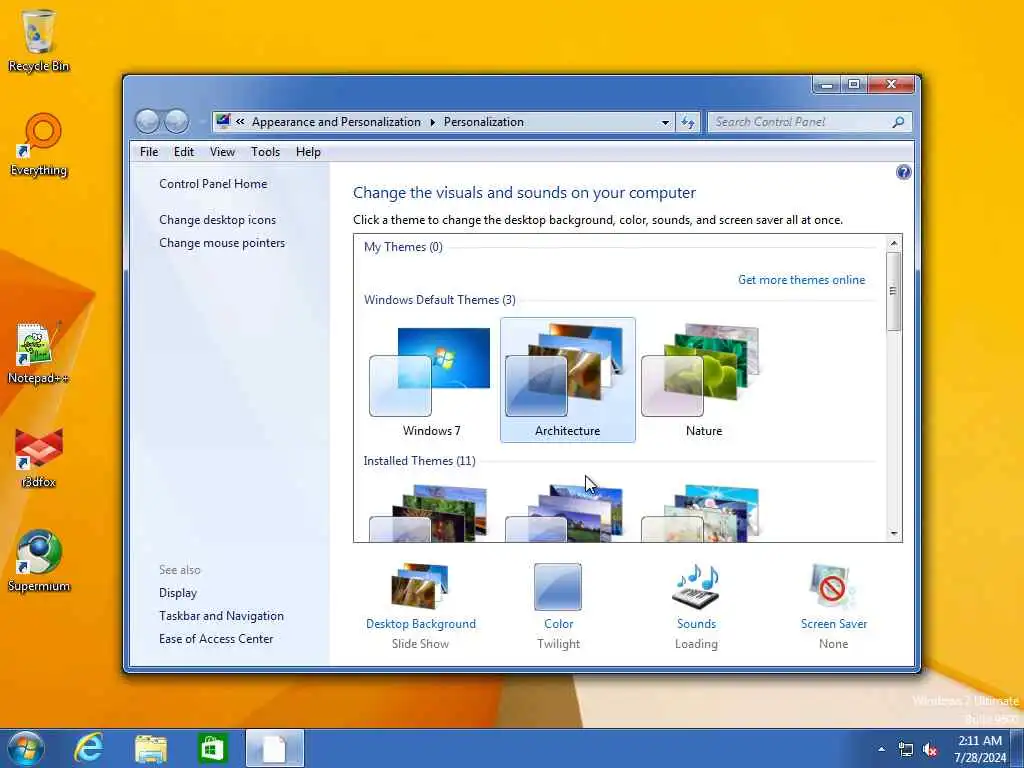The height and width of the screenshot is (768, 1024).
Task: Click Get more themes online
Action: pyautogui.click(x=801, y=280)
